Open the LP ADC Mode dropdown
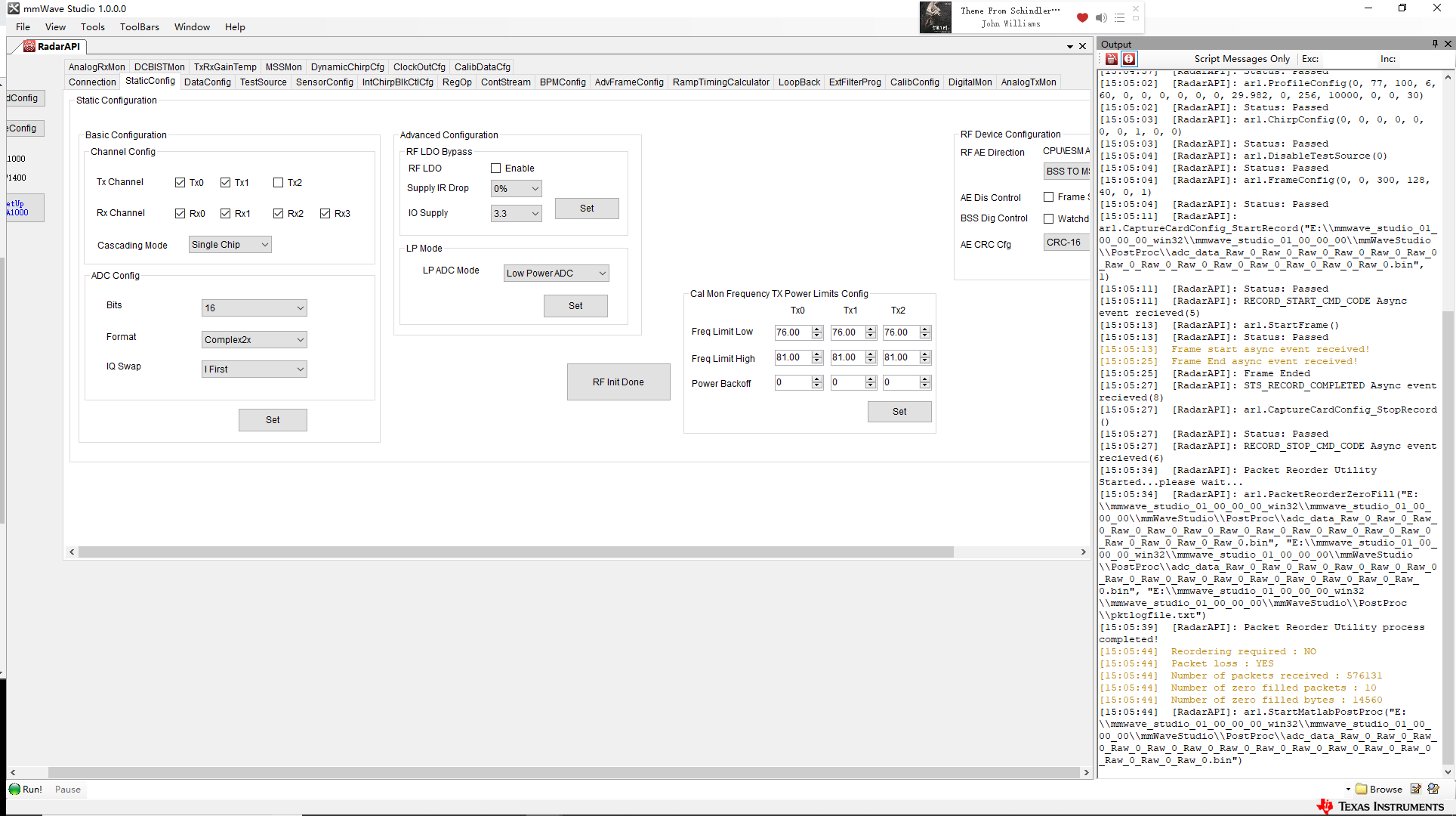Screen dimensions: 1456x816 click(556, 273)
